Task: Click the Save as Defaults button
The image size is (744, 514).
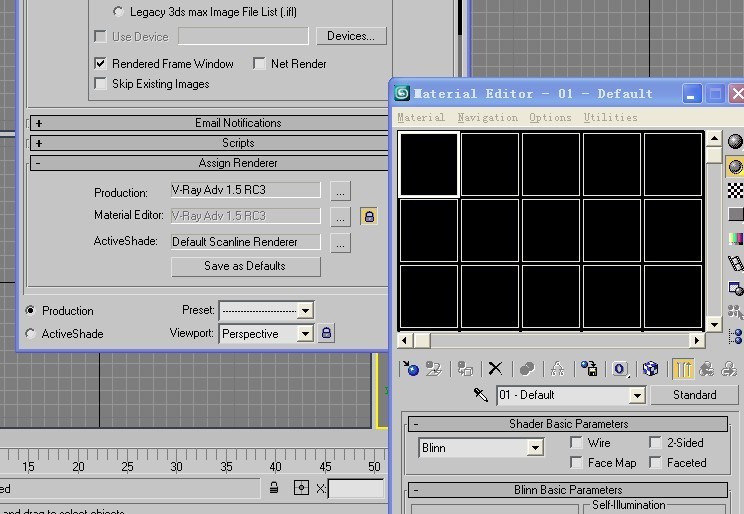Action: point(245,267)
